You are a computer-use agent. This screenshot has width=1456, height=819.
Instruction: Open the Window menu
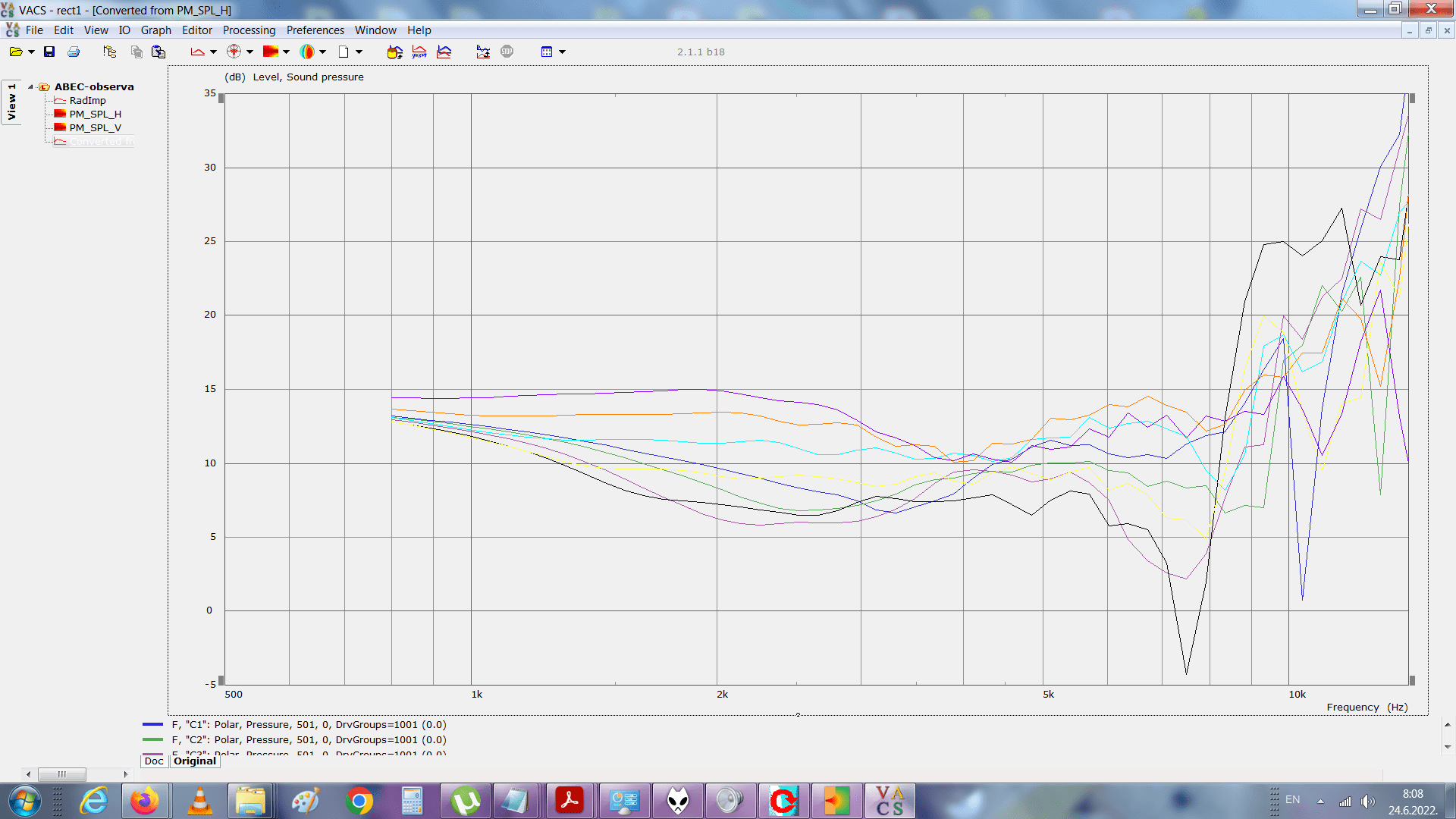375,30
